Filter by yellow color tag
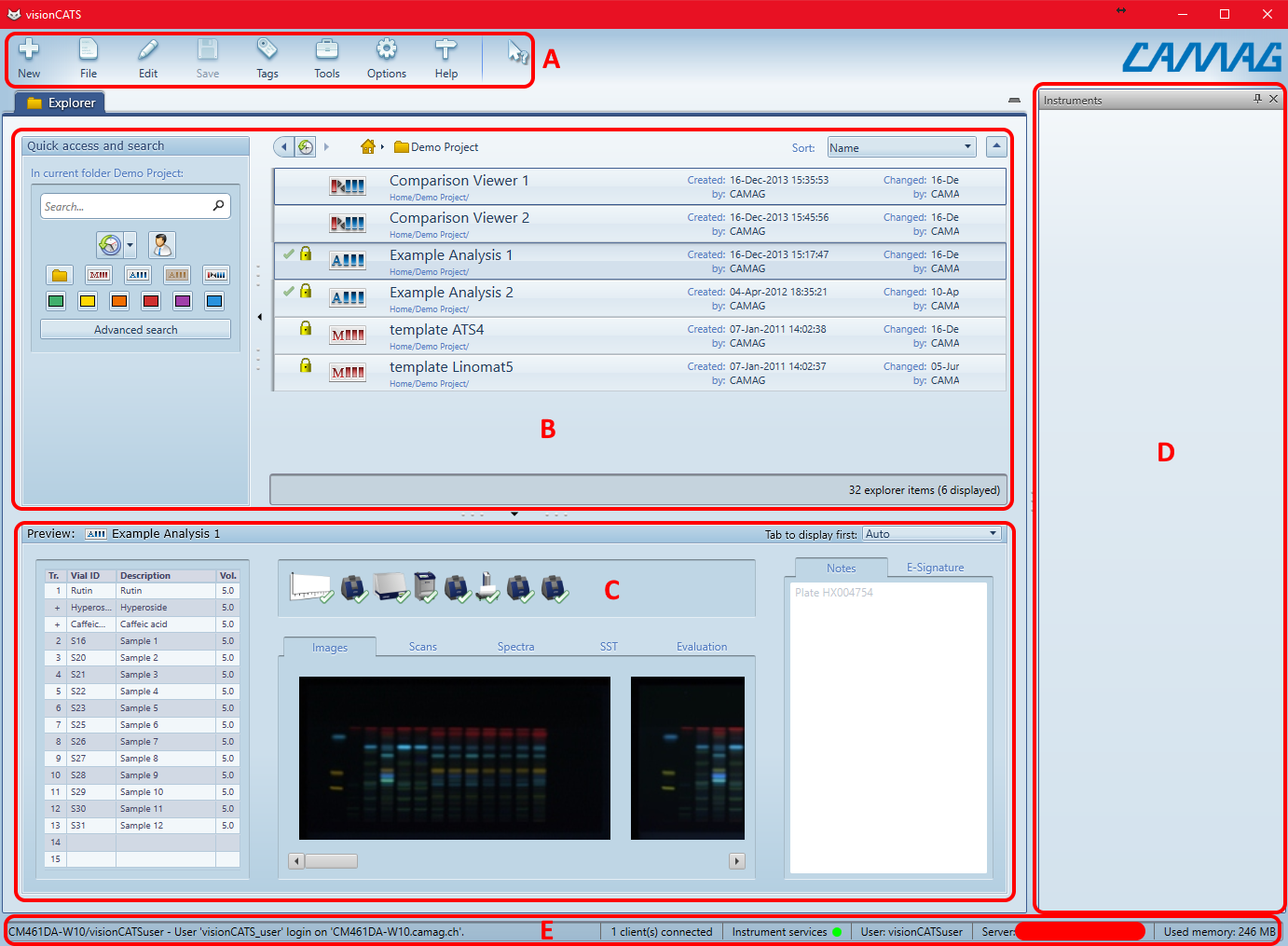Screen dimensions: 1288x946 coord(88,301)
